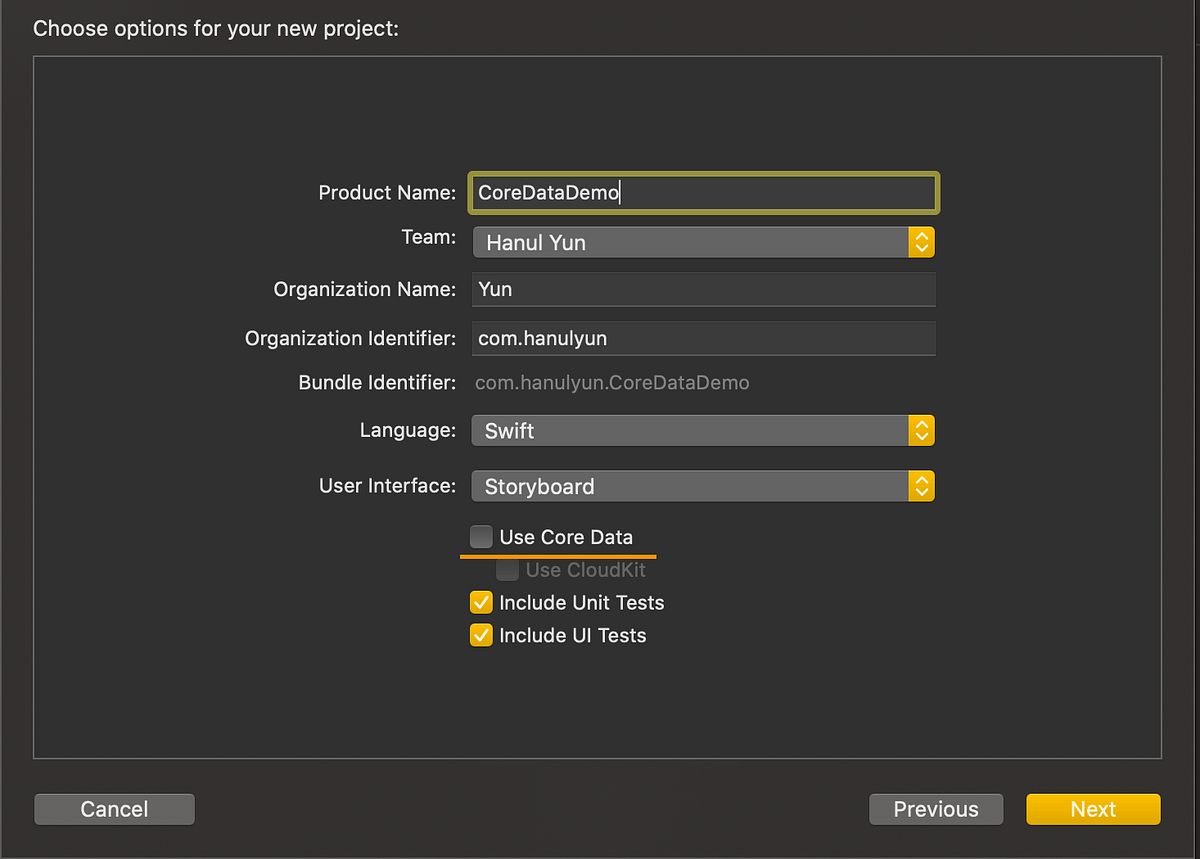
Task: Click into the Organization Name field
Action: [x=703, y=290]
